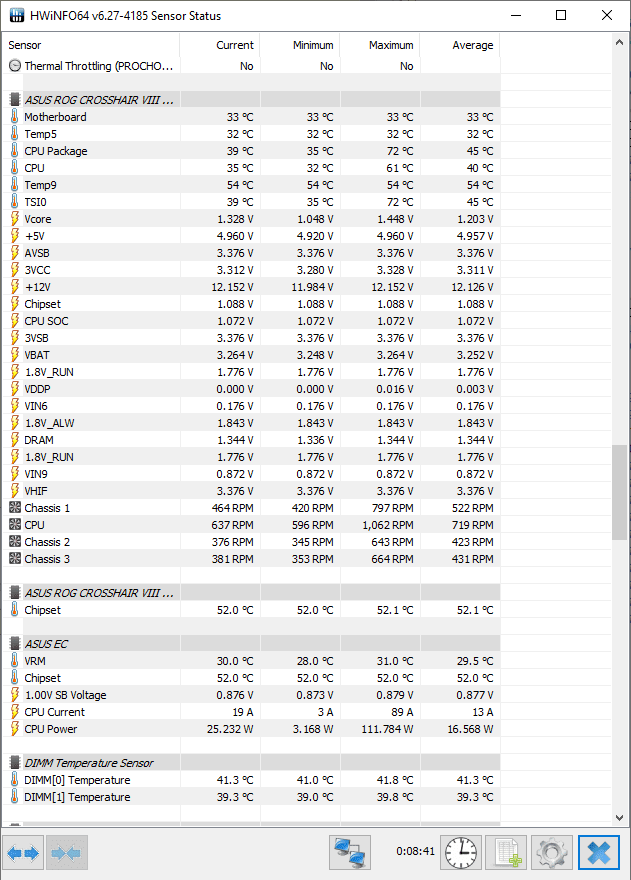Image resolution: width=631 pixels, height=880 pixels.
Task: Select the VBAT voltage row
Action: click(x=251, y=355)
